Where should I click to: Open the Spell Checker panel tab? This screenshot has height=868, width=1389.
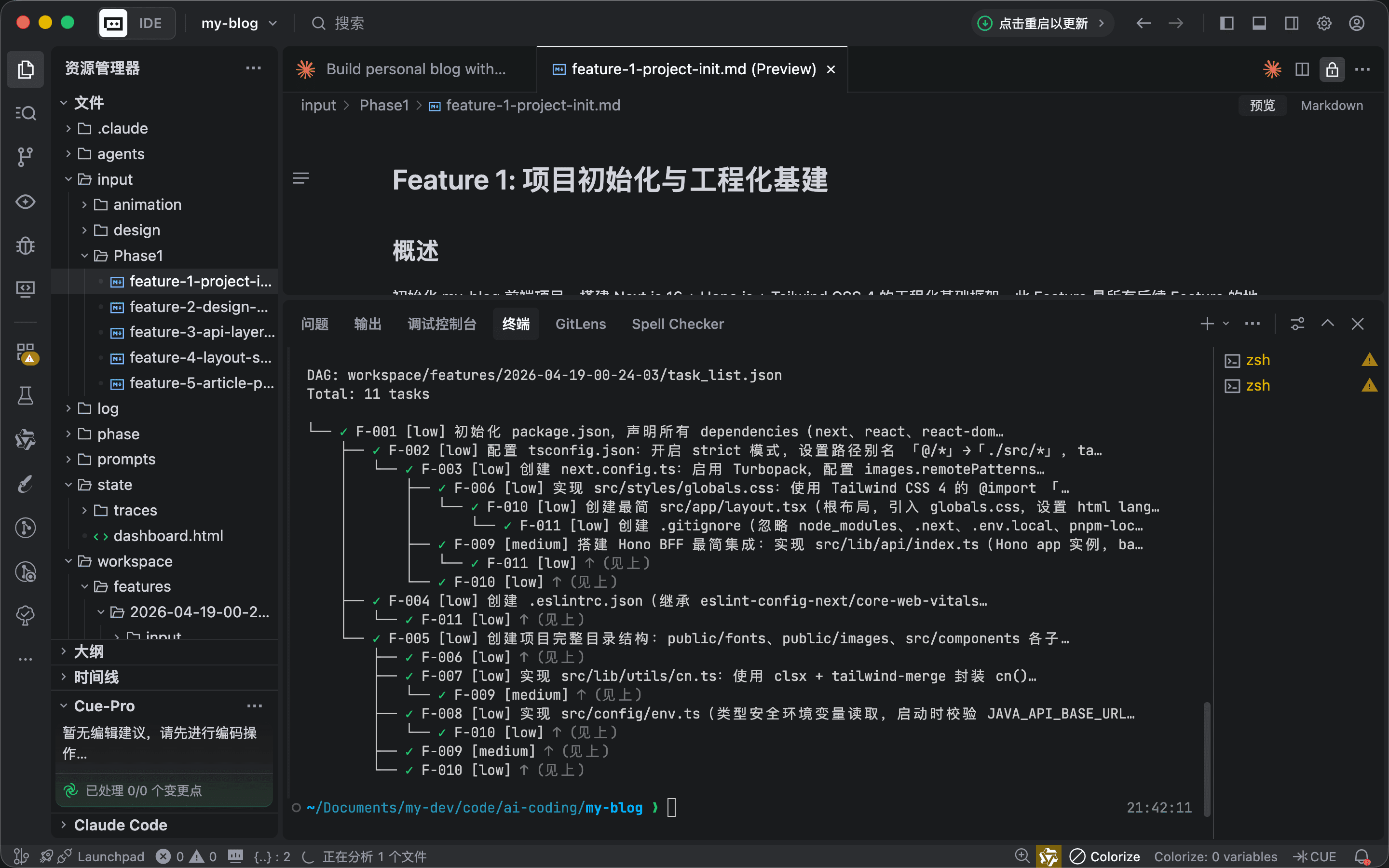(x=677, y=324)
